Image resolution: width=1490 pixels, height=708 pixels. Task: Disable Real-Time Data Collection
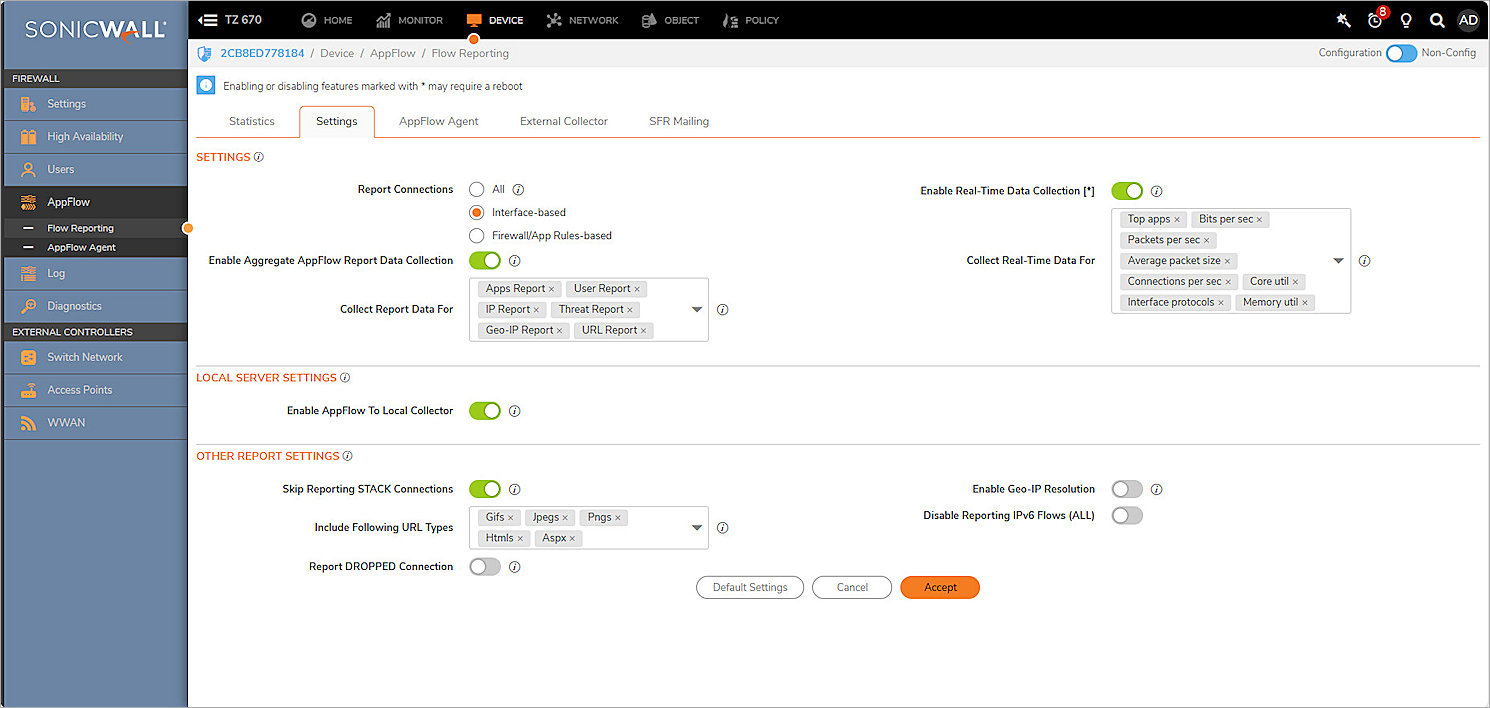(1127, 191)
